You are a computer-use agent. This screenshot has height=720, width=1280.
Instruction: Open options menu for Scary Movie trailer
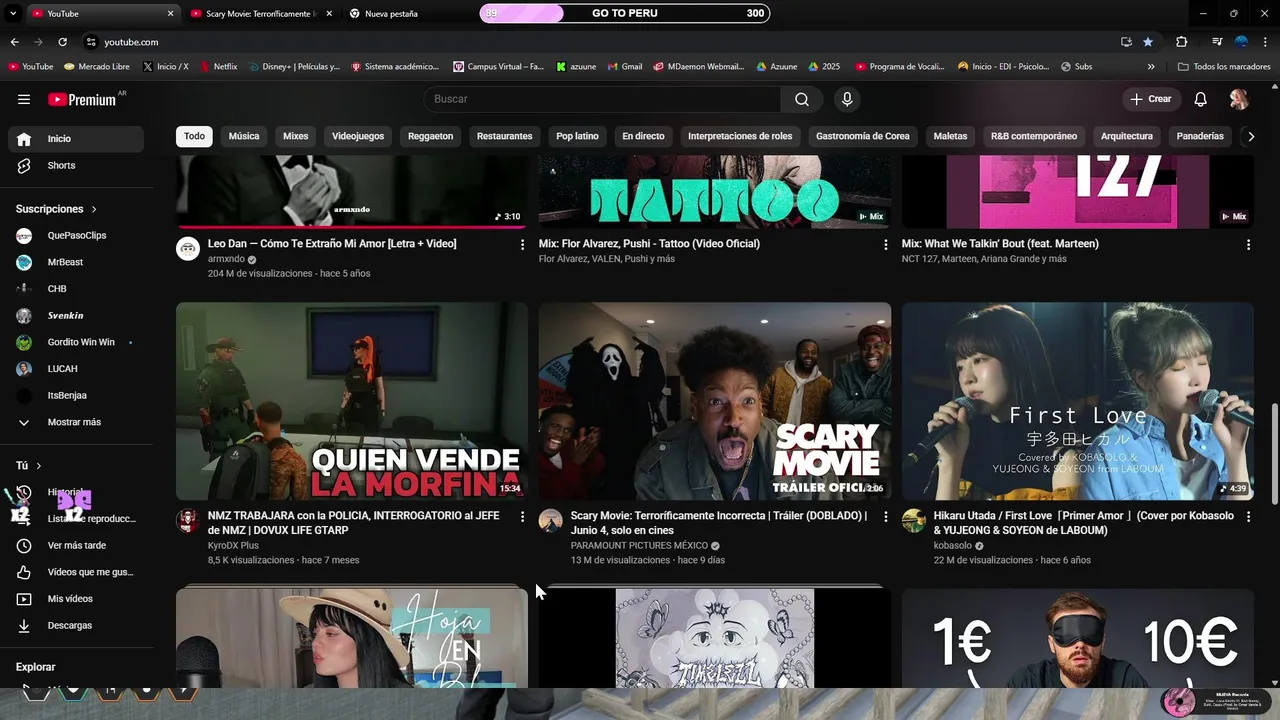885,516
